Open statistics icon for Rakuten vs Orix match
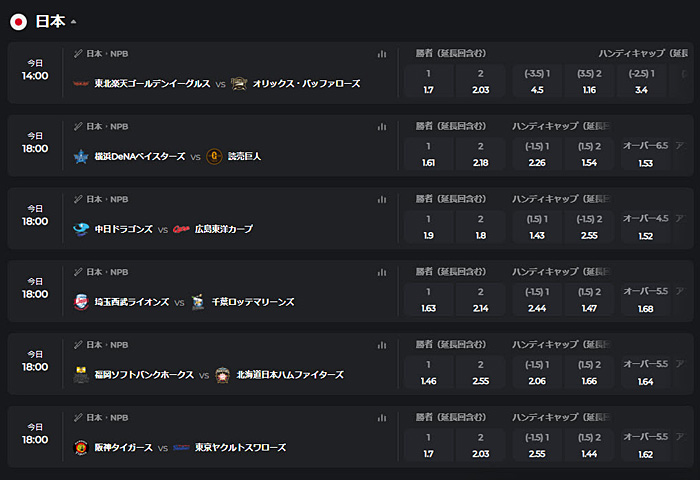The image size is (700, 480). pyautogui.click(x=382, y=54)
